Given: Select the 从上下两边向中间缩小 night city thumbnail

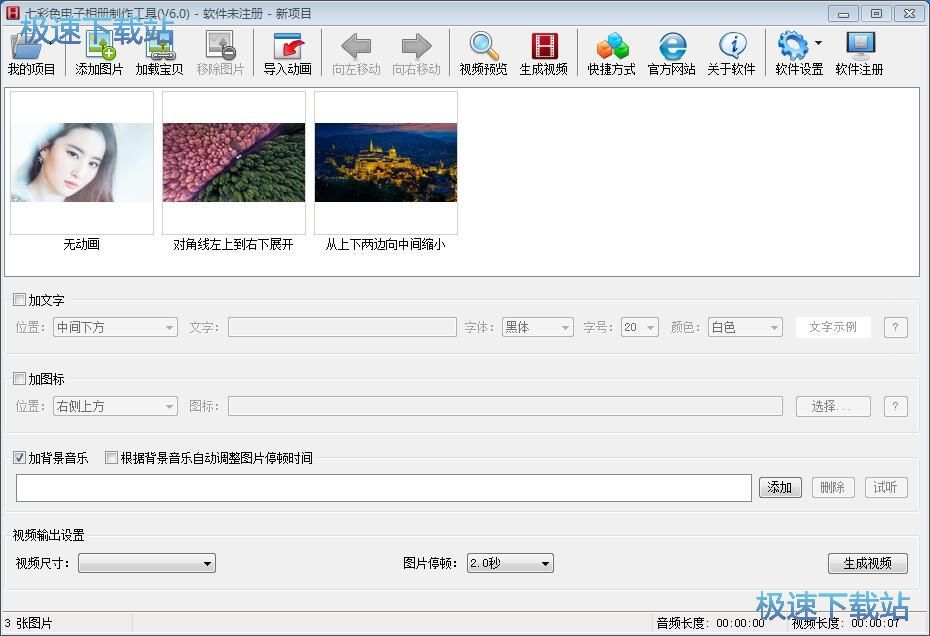Looking at the screenshot, I should (386, 163).
